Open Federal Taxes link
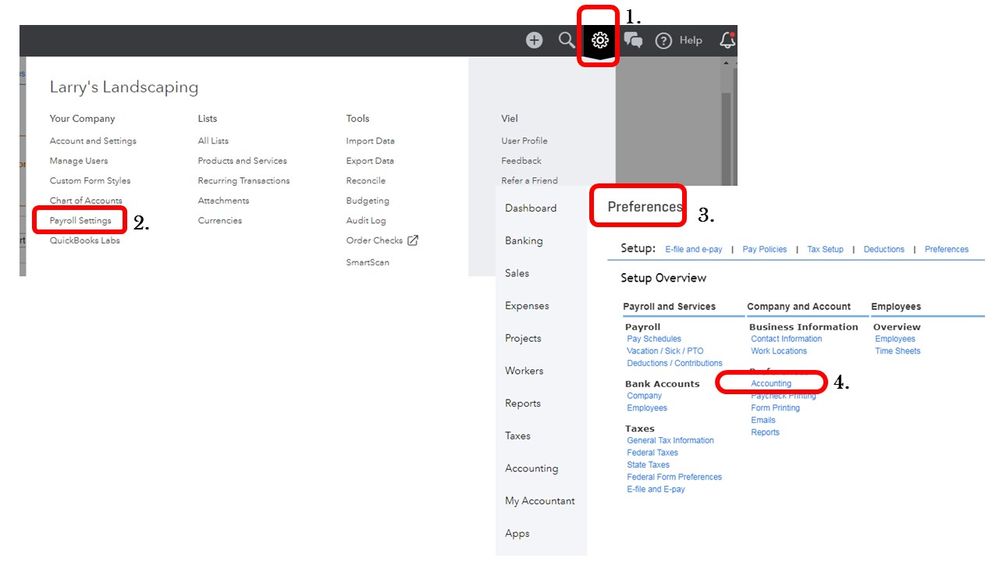 pos(652,452)
